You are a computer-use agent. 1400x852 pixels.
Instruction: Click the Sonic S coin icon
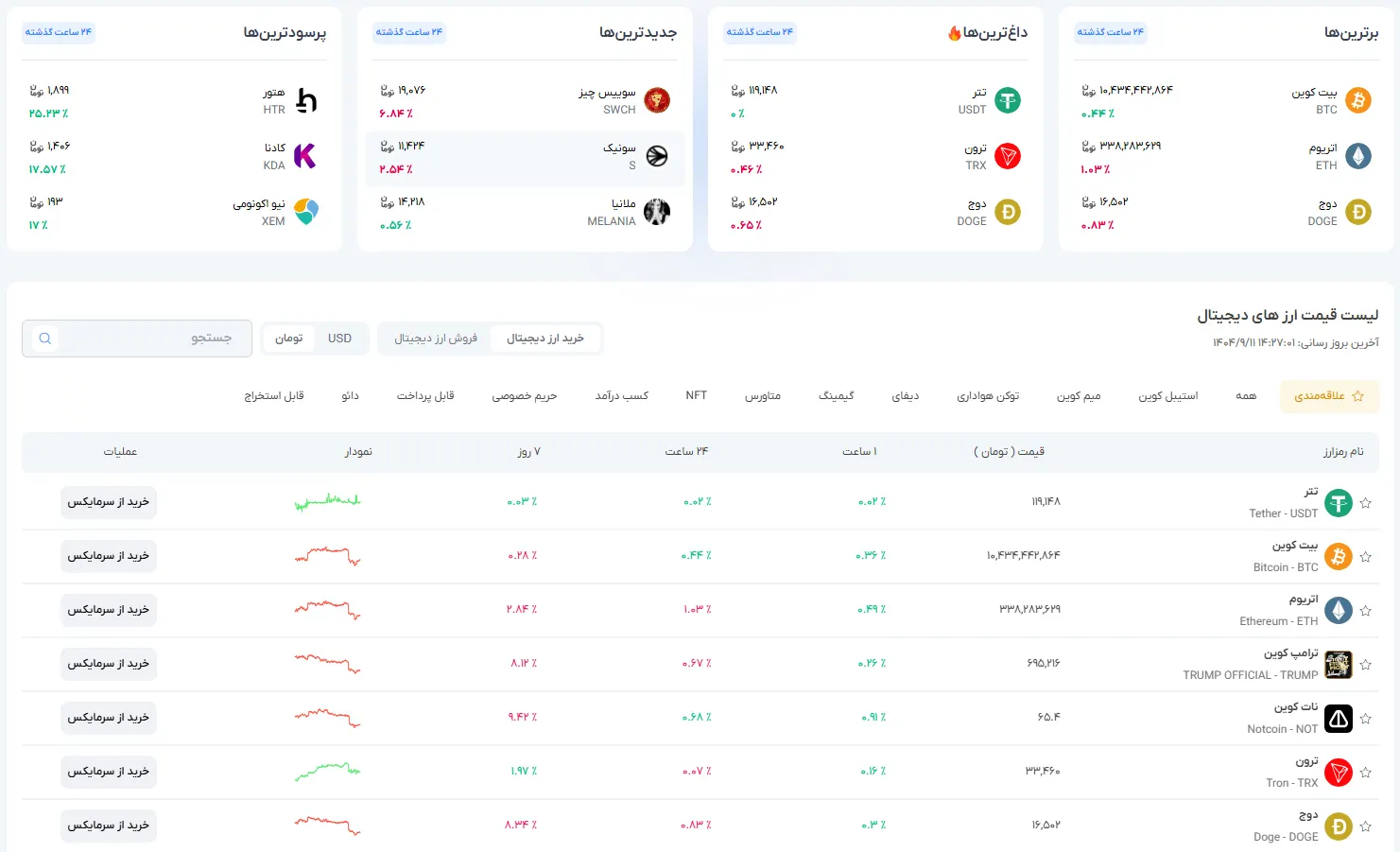point(657,156)
